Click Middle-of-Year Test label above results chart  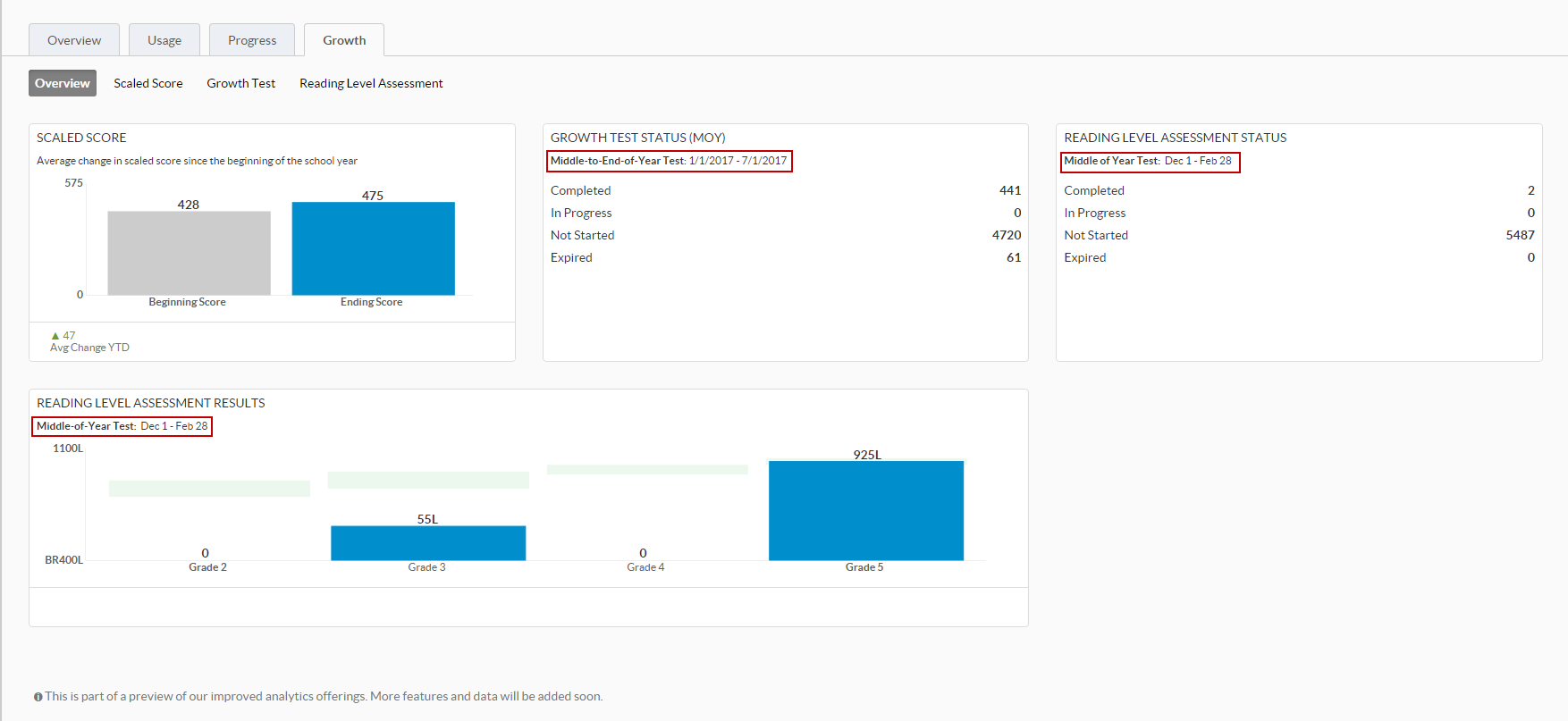tap(87, 426)
